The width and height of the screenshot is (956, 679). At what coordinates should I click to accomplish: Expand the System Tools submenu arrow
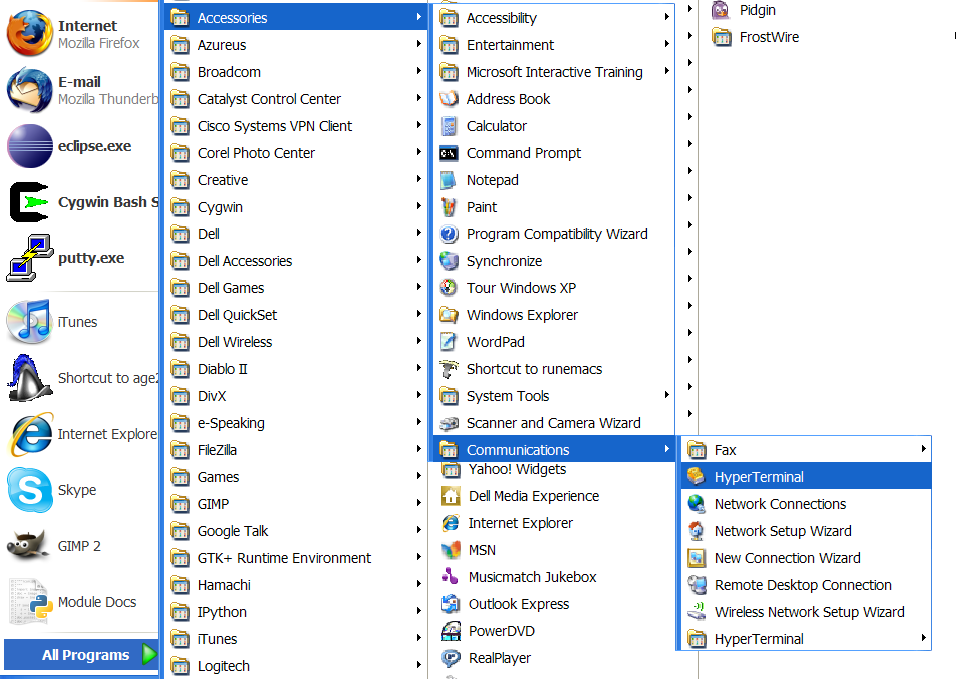pos(666,395)
